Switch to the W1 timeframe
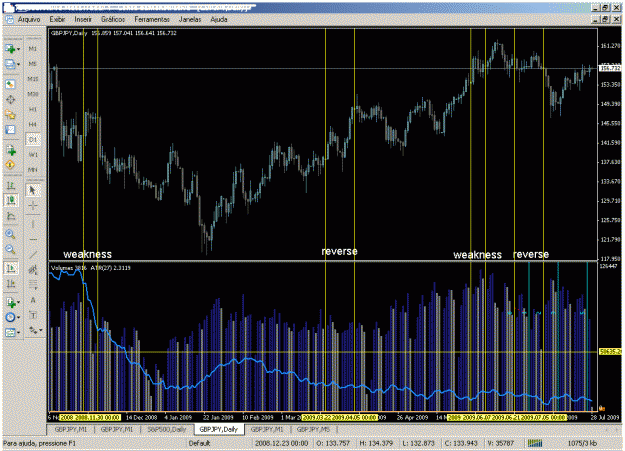 [x=33, y=155]
